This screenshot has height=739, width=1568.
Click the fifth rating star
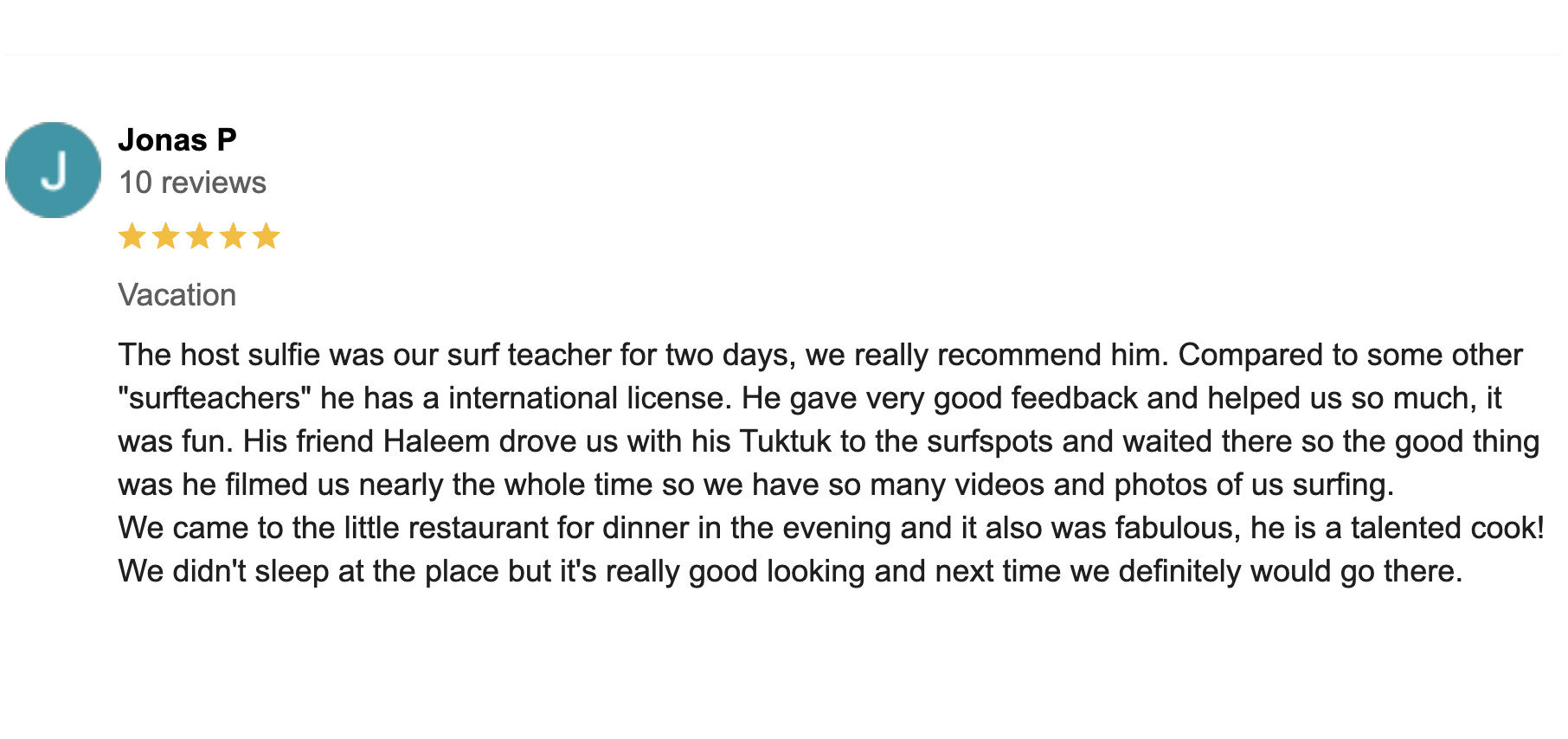267,236
